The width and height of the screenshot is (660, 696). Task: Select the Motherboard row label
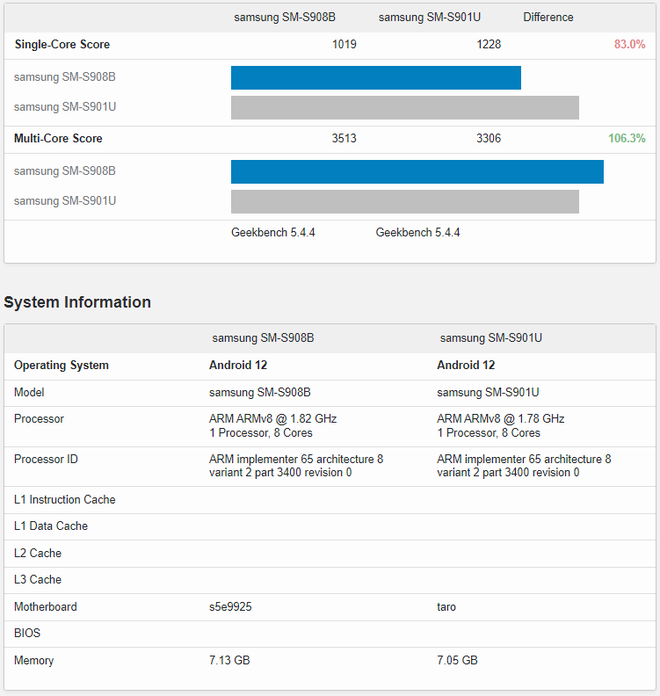point(45,607)
